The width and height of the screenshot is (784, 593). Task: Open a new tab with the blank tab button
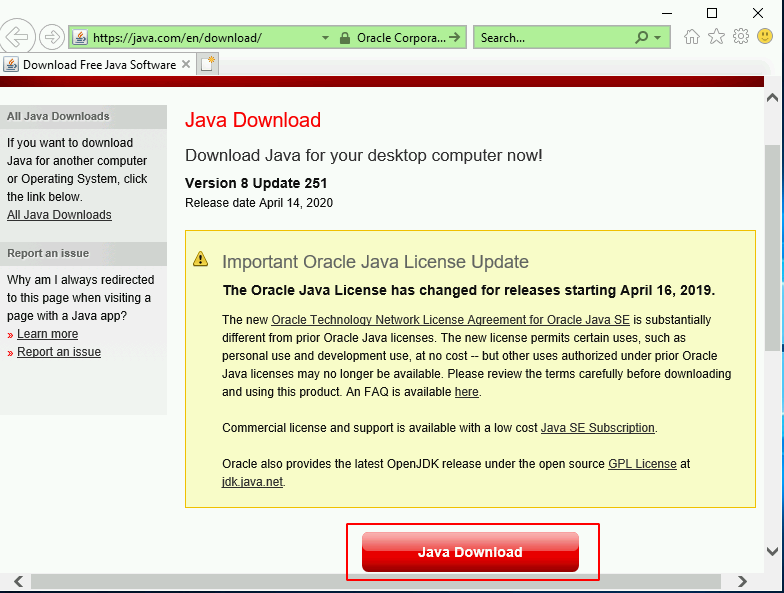click(207, 64)
